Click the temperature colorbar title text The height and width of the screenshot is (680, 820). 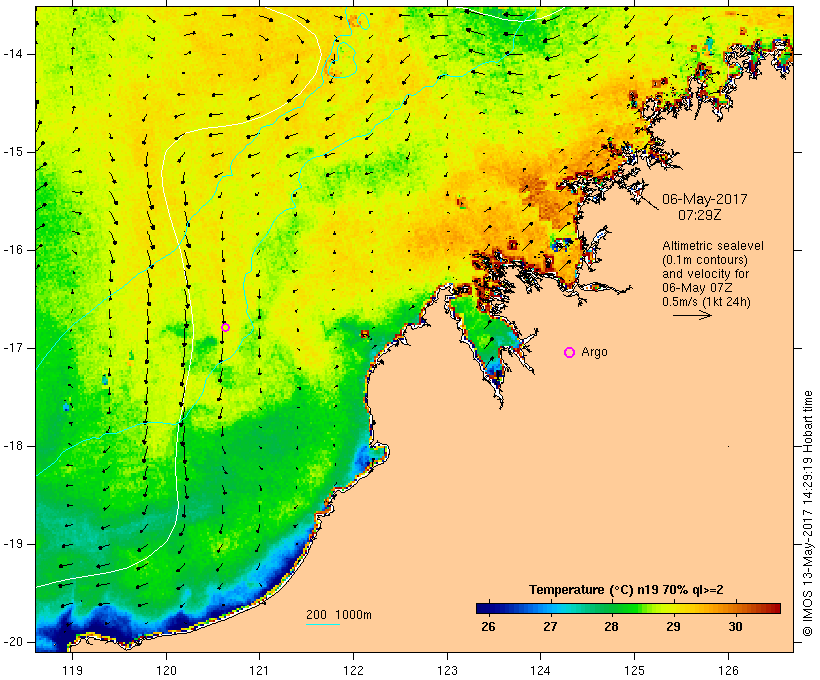(x=626, y=590)
